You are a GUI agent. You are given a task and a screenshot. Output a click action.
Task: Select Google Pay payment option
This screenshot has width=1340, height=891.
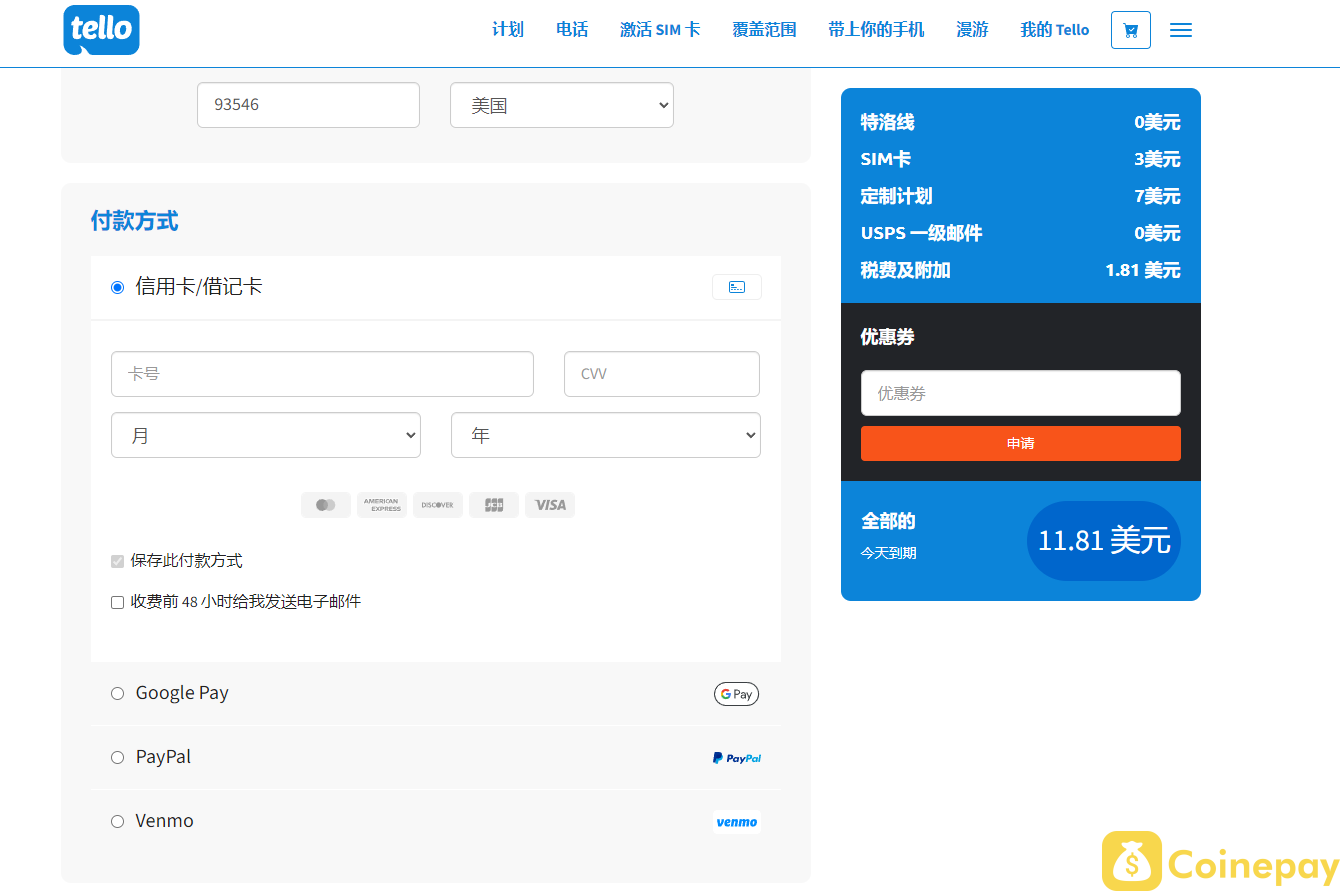pos(117,693)
